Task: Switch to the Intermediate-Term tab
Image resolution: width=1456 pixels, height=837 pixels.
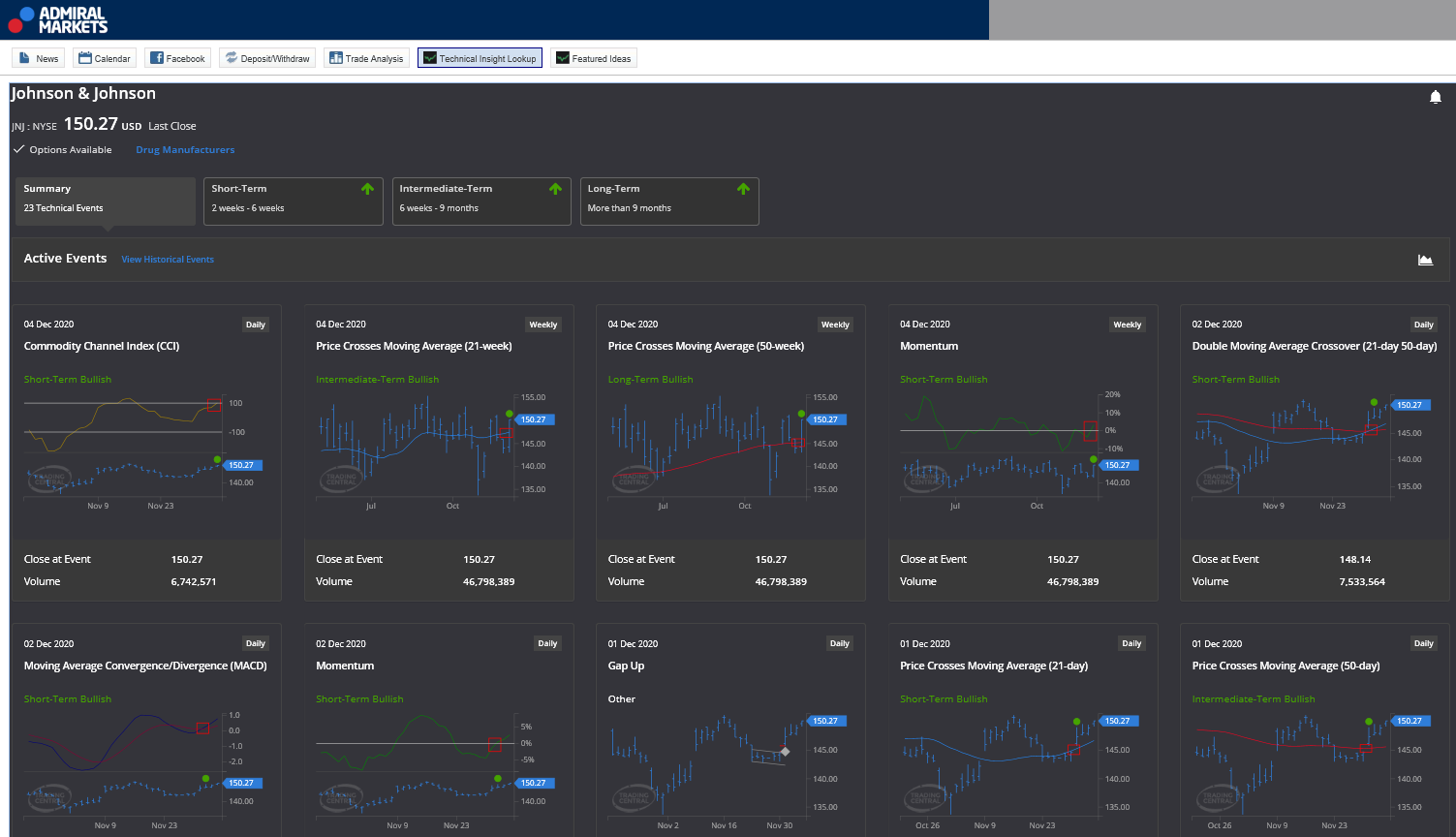Action: (x=481, y=201)
